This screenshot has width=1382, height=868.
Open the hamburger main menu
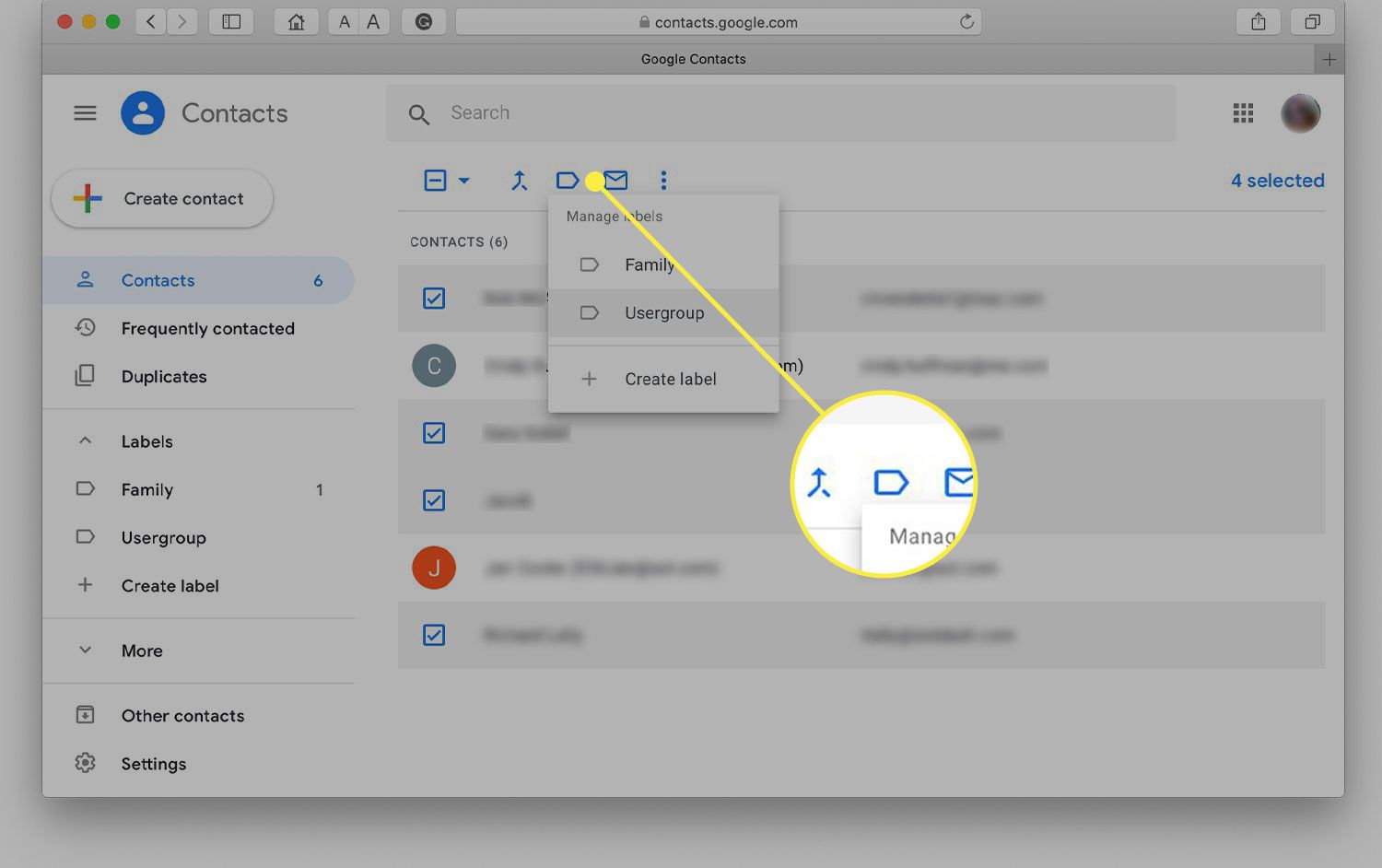coord(85,113)
